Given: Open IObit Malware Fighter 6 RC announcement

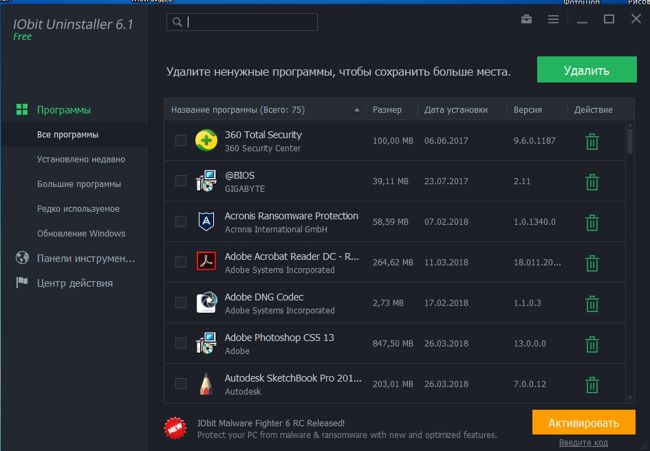Looking at the screenshot, I should (271, 423).
